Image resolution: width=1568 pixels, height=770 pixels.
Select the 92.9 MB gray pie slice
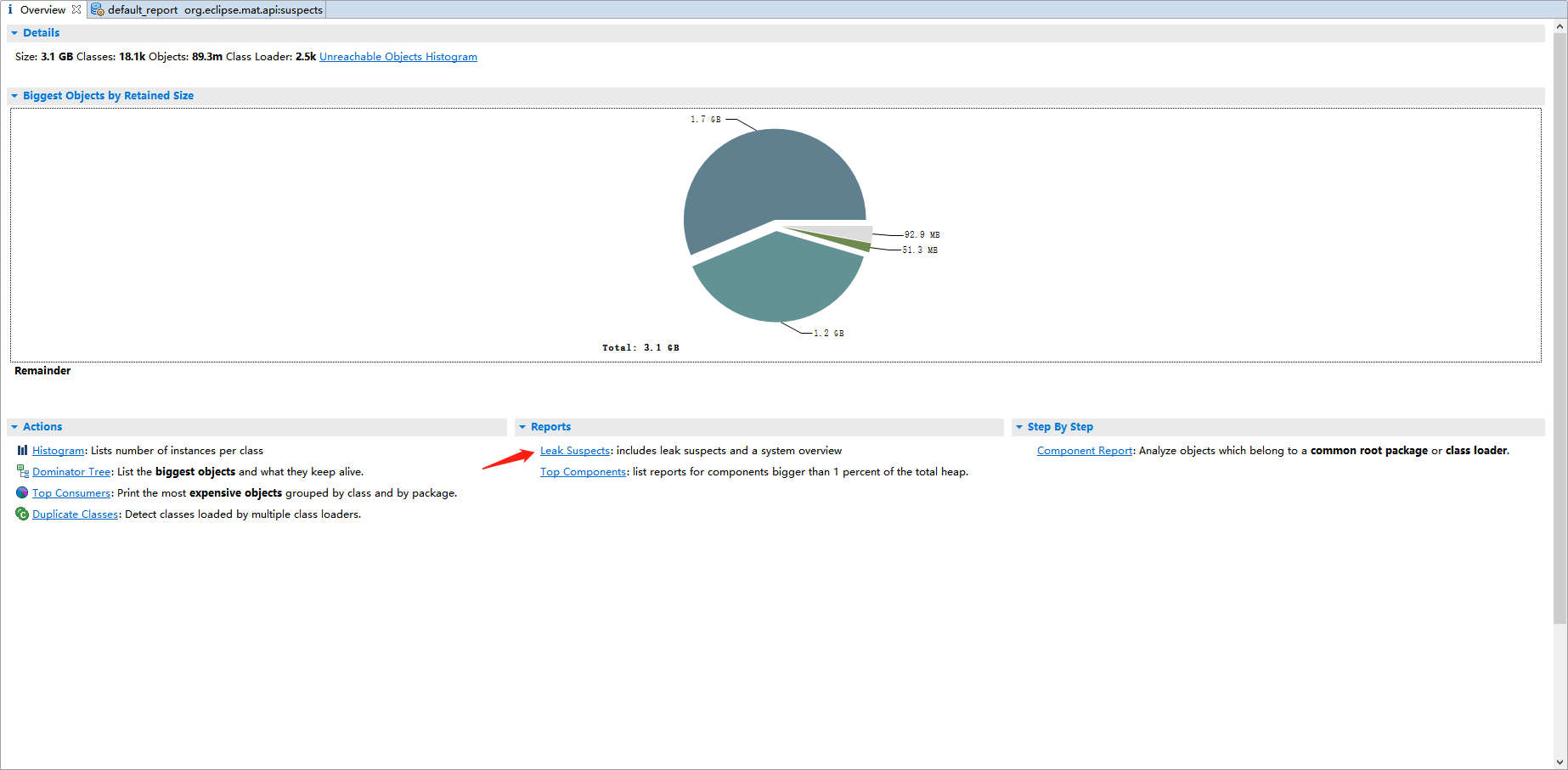point(849,233)
